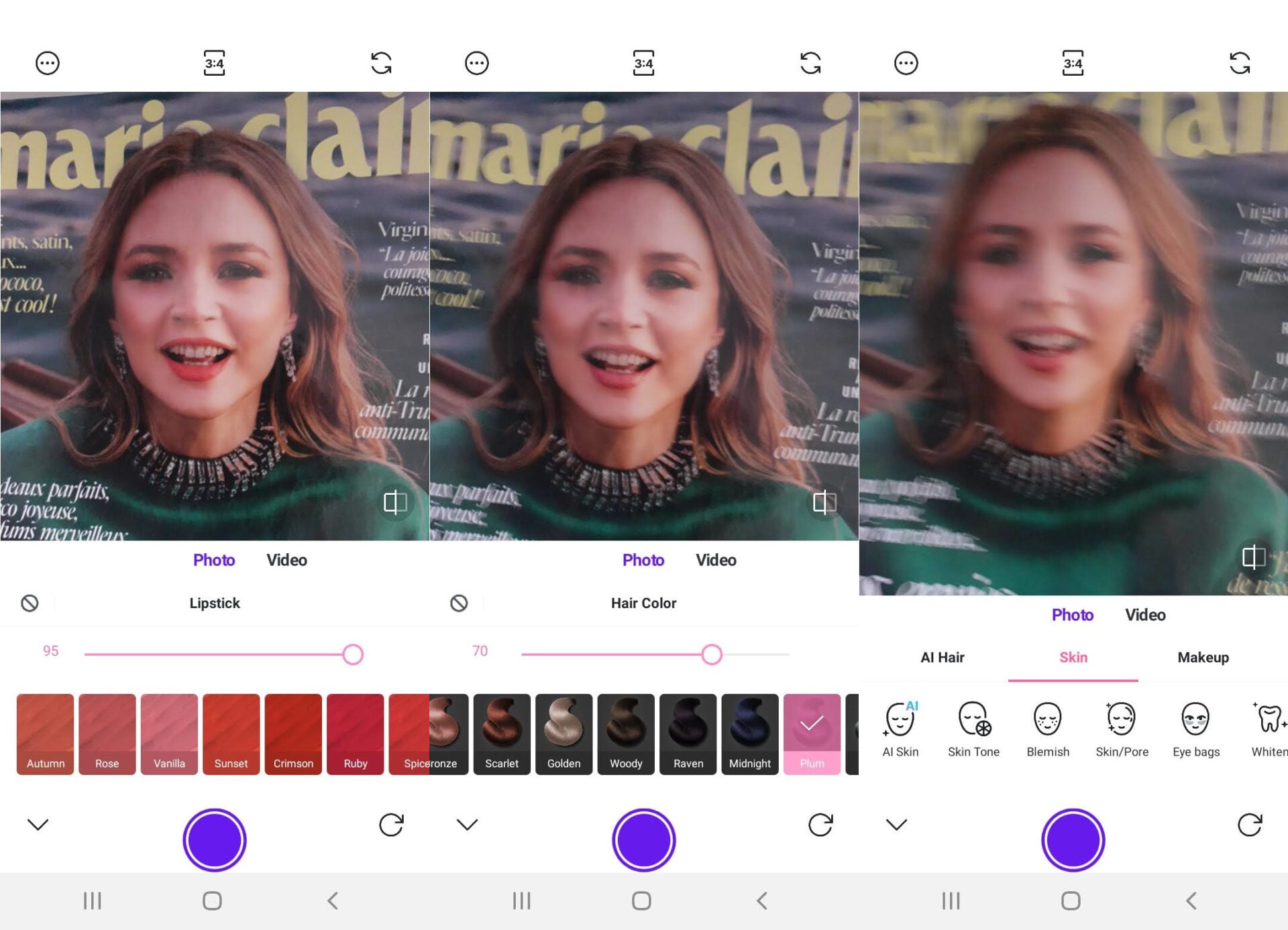Pick the Autumn lipstick shade
Image resolution: width=1288 pixels, height=930 pixels.
46,734
